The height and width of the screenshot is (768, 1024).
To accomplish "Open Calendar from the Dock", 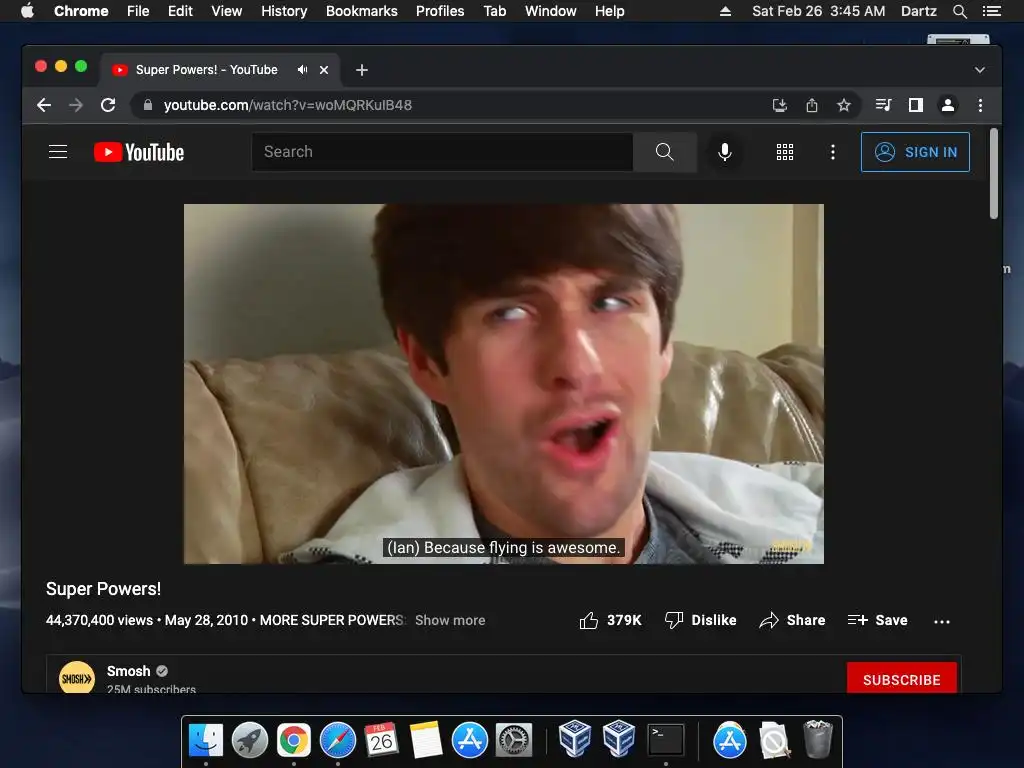I will click(381, 740).
